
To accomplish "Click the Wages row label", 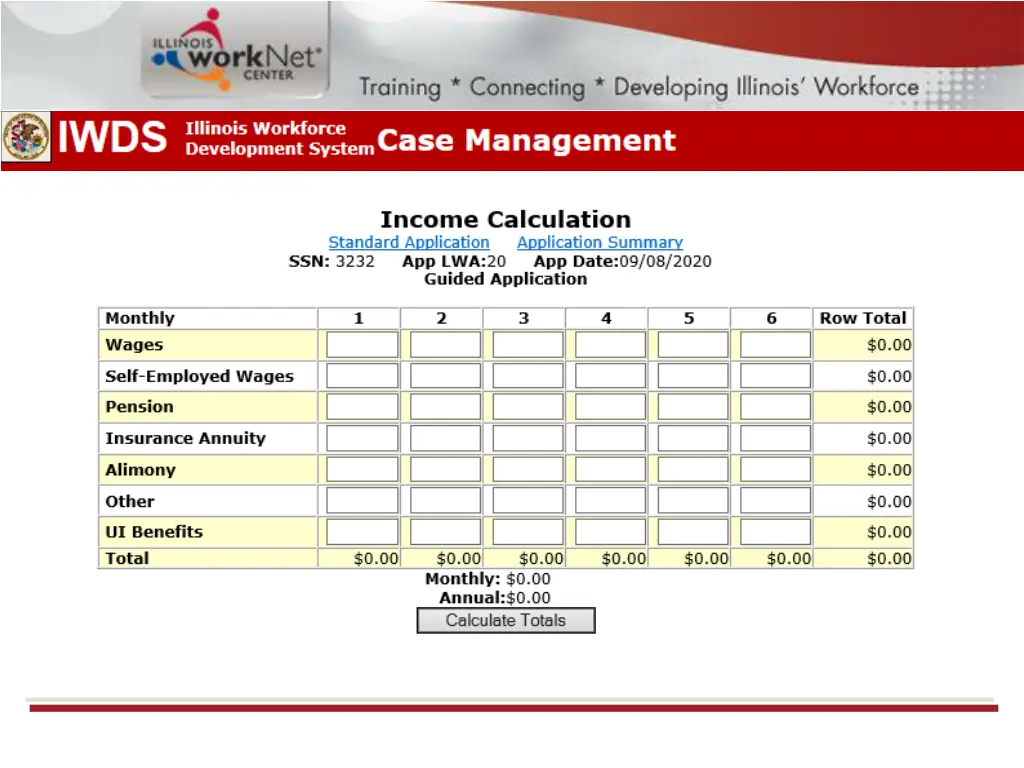I will [x=134, y=345].
